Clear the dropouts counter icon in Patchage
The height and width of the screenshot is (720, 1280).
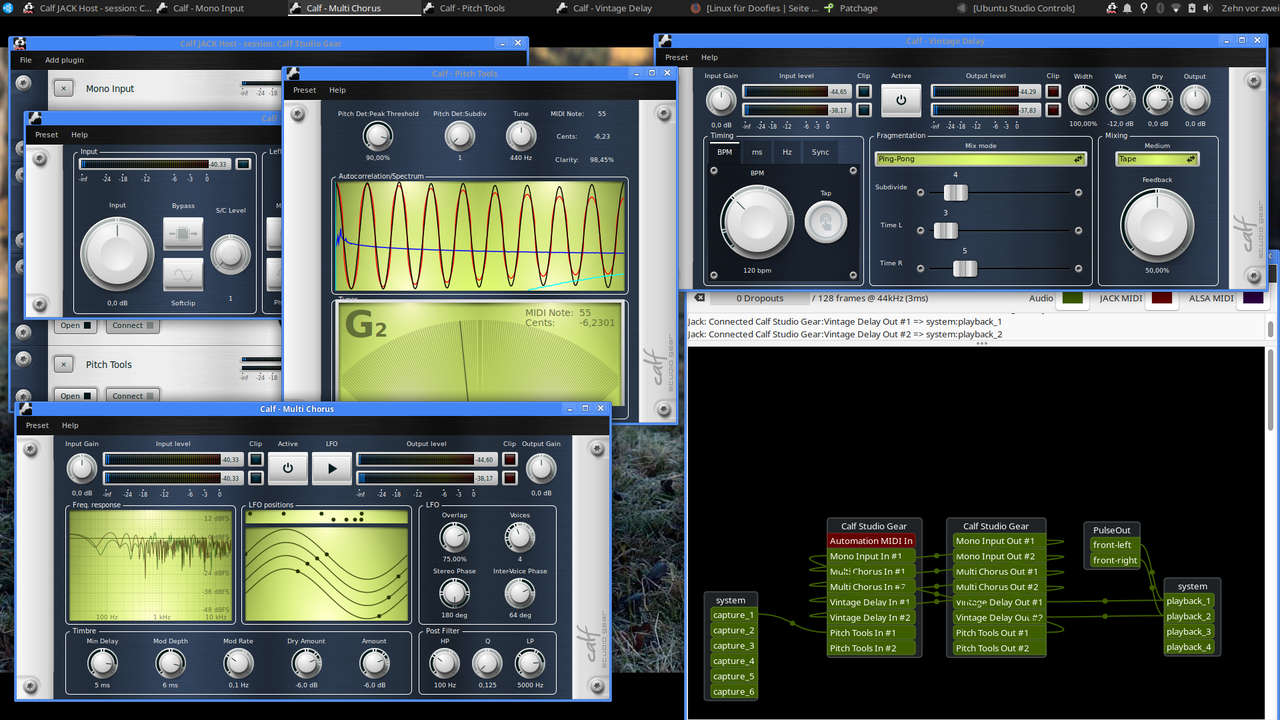click(x=700, y=298)
